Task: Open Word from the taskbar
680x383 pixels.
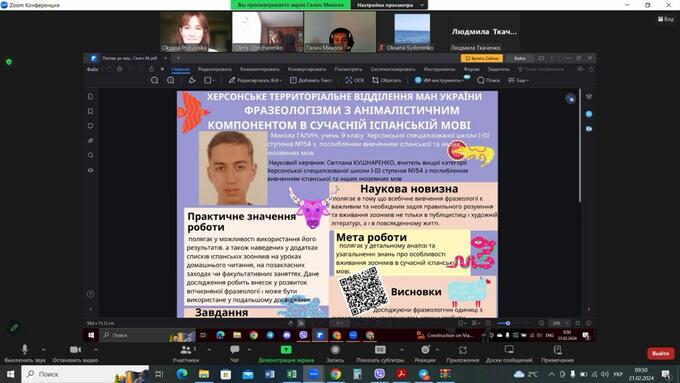Action: point(269,374)
